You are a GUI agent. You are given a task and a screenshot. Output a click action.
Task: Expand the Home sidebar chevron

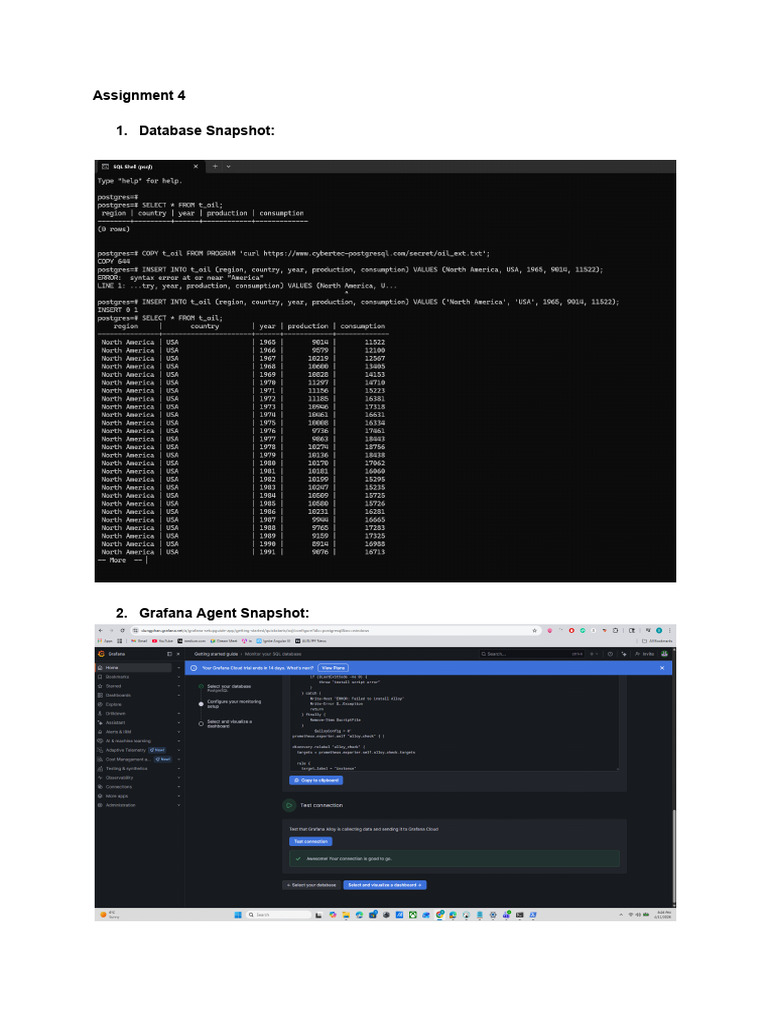tap(179, 667)
